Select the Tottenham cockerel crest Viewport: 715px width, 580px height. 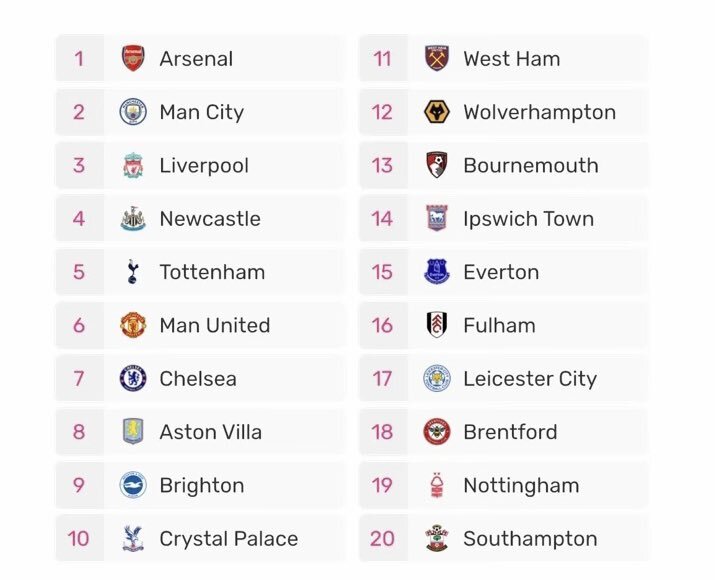click(x=133, y=272)
